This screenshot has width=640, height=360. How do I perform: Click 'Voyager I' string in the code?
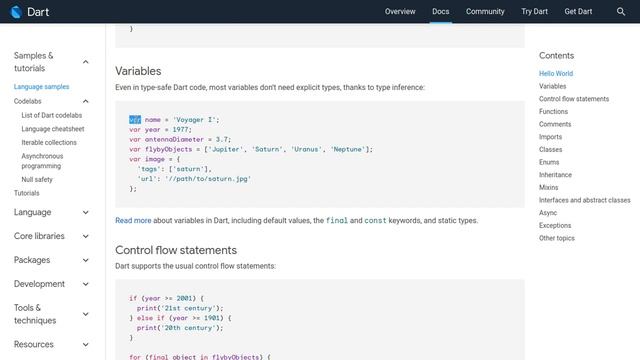pos(194,120)
